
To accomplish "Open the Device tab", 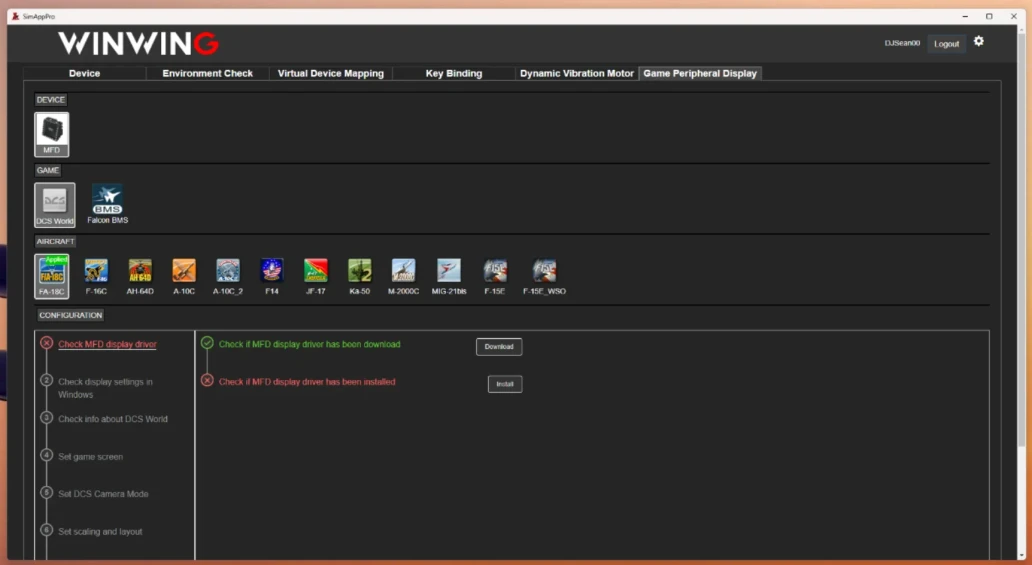I will click(x=84, y=73).
